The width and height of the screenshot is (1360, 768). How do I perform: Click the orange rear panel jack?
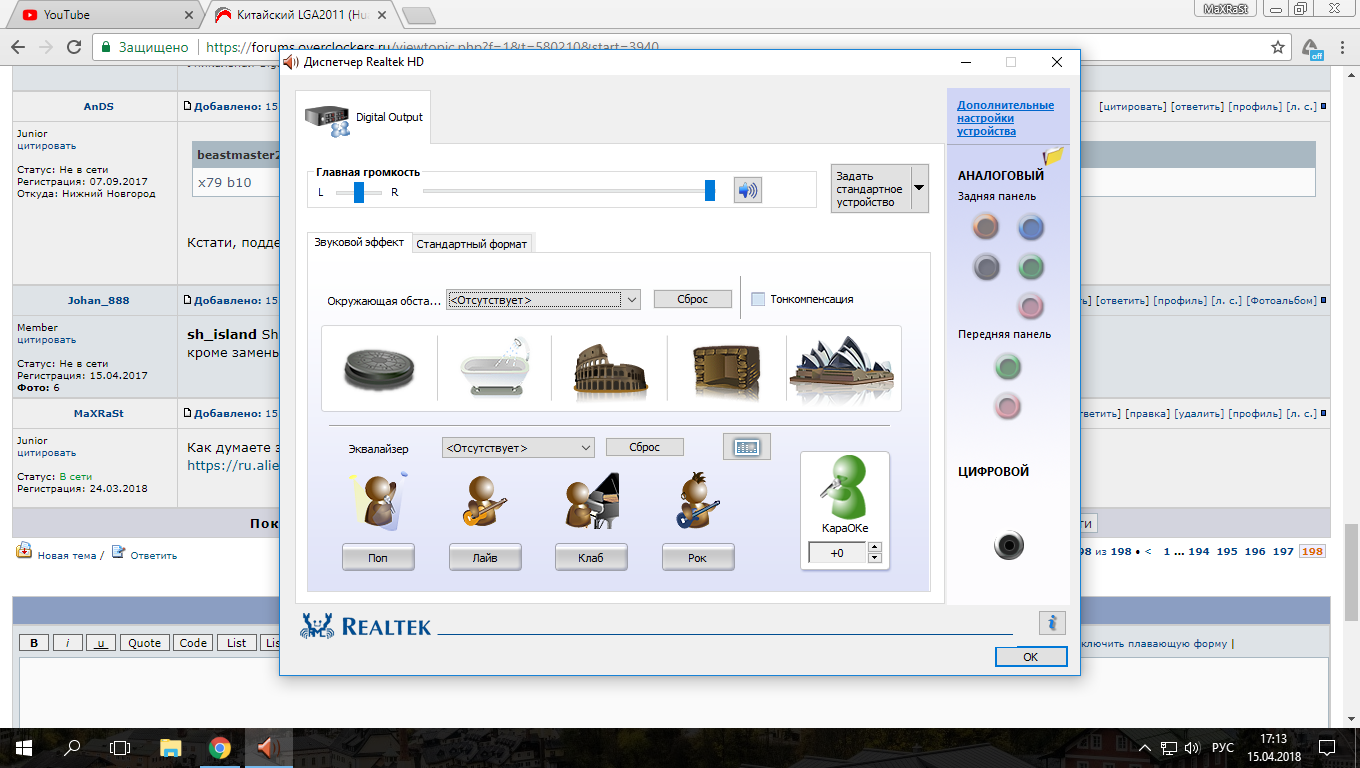pyautogui.click(x=986, y=228)
